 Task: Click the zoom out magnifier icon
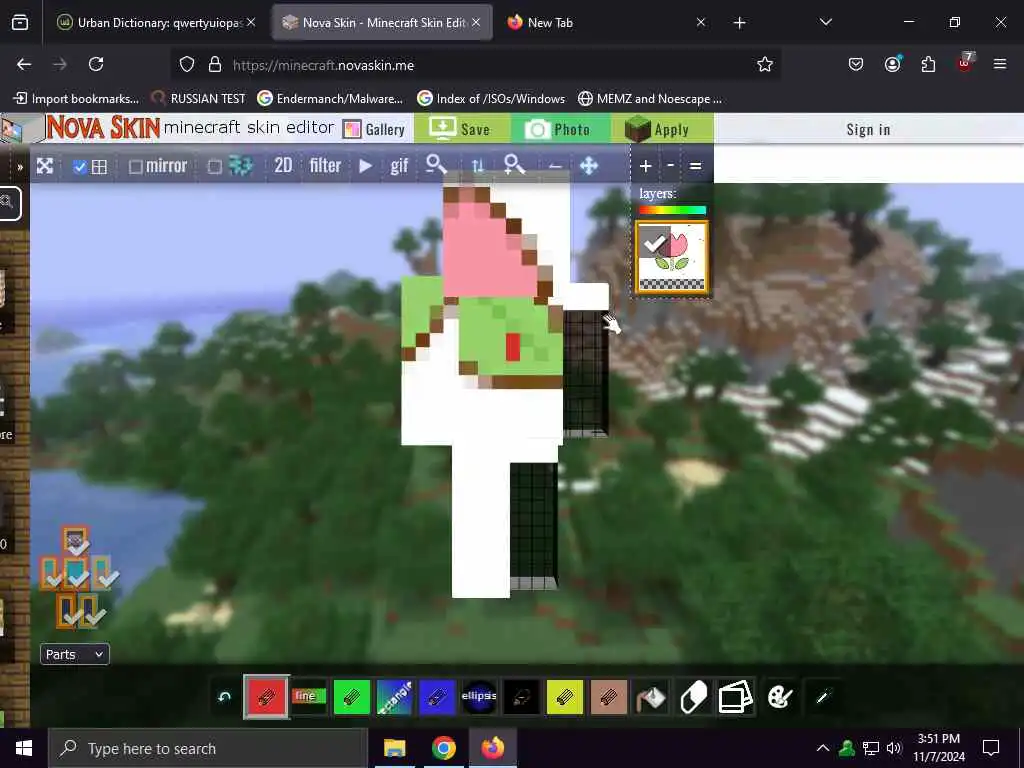pos(436,165)
